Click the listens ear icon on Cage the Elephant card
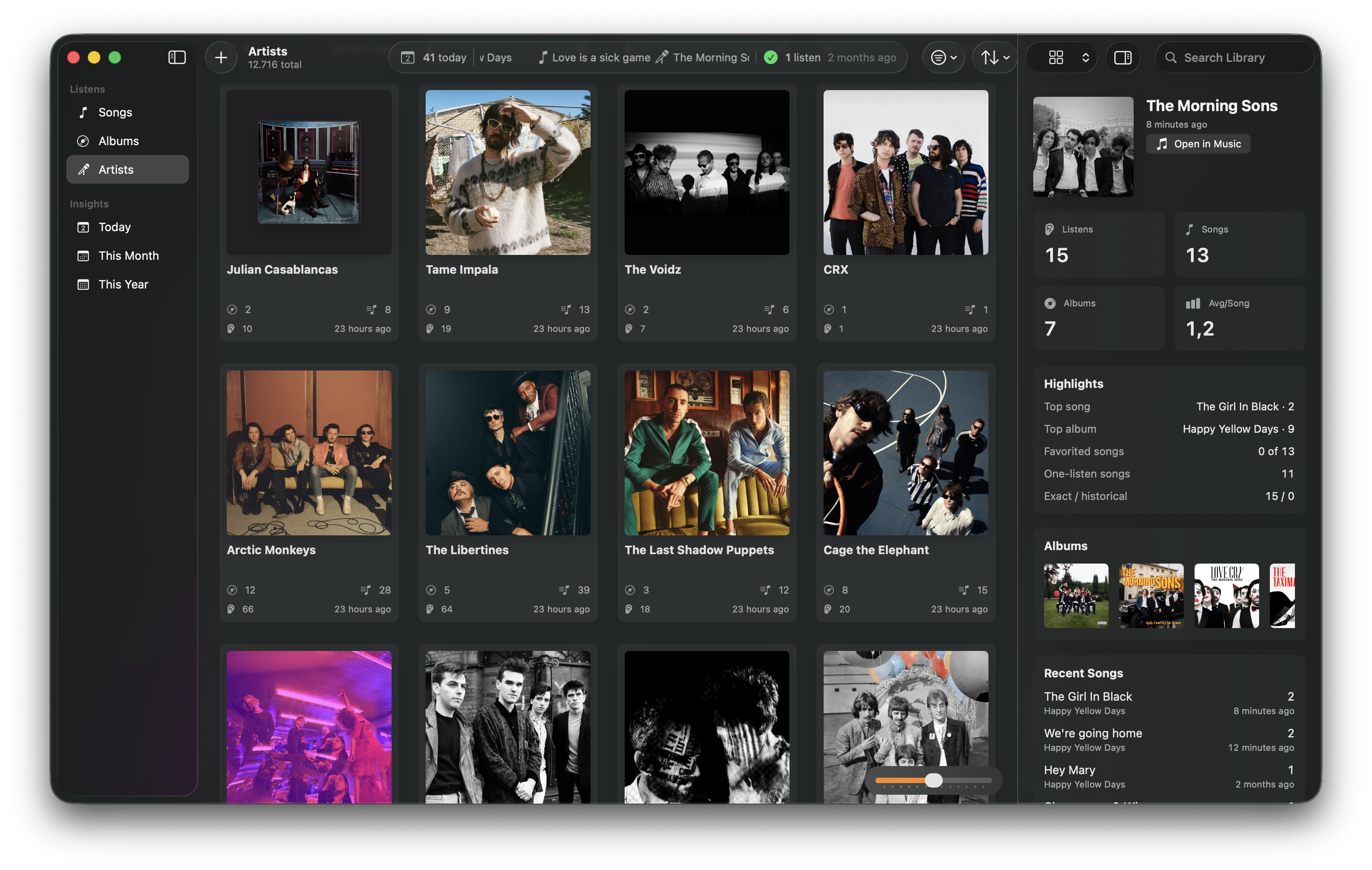 (x=828, y=609)
